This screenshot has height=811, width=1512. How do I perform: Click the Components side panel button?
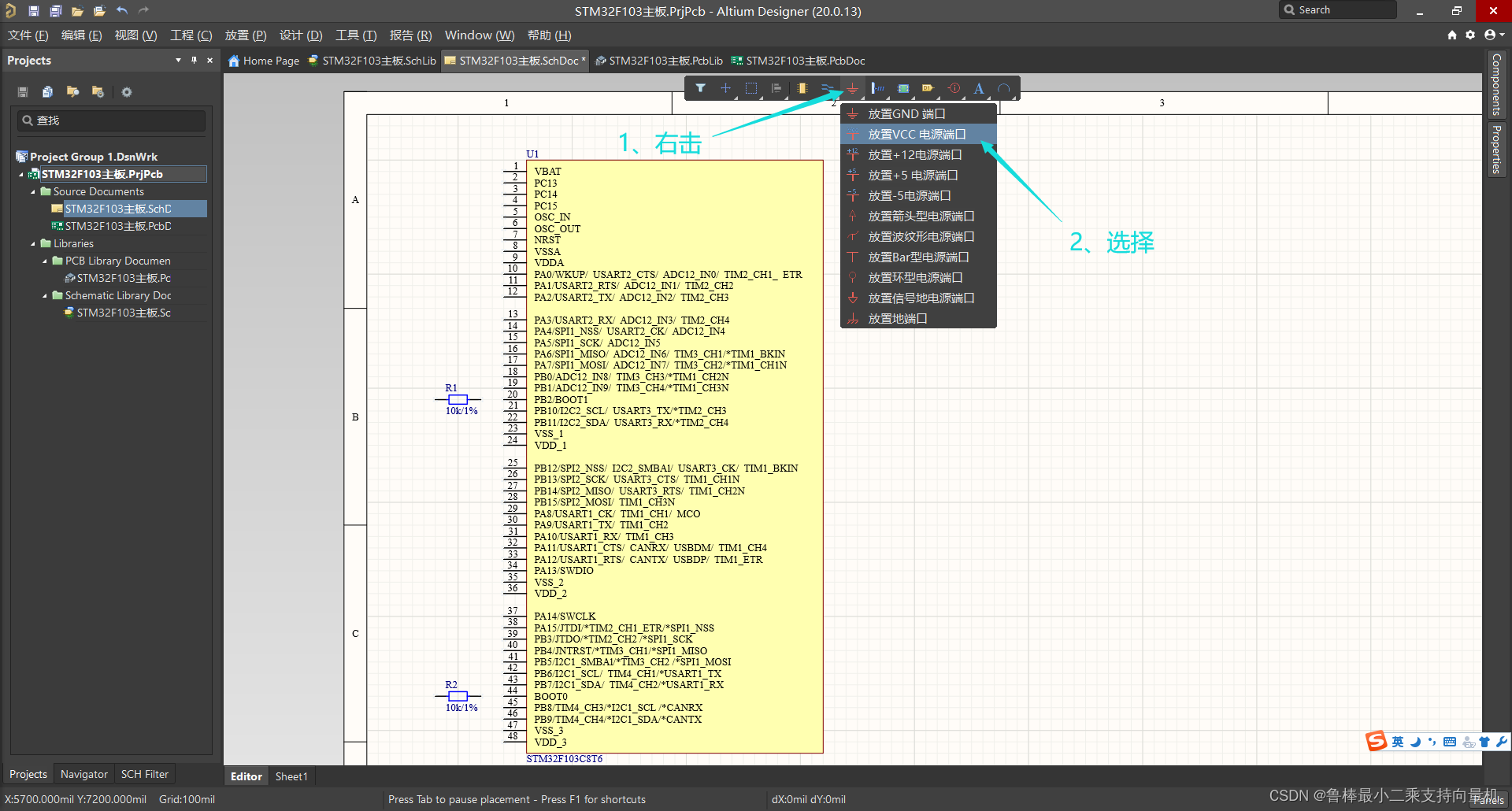coord(1496,83)
